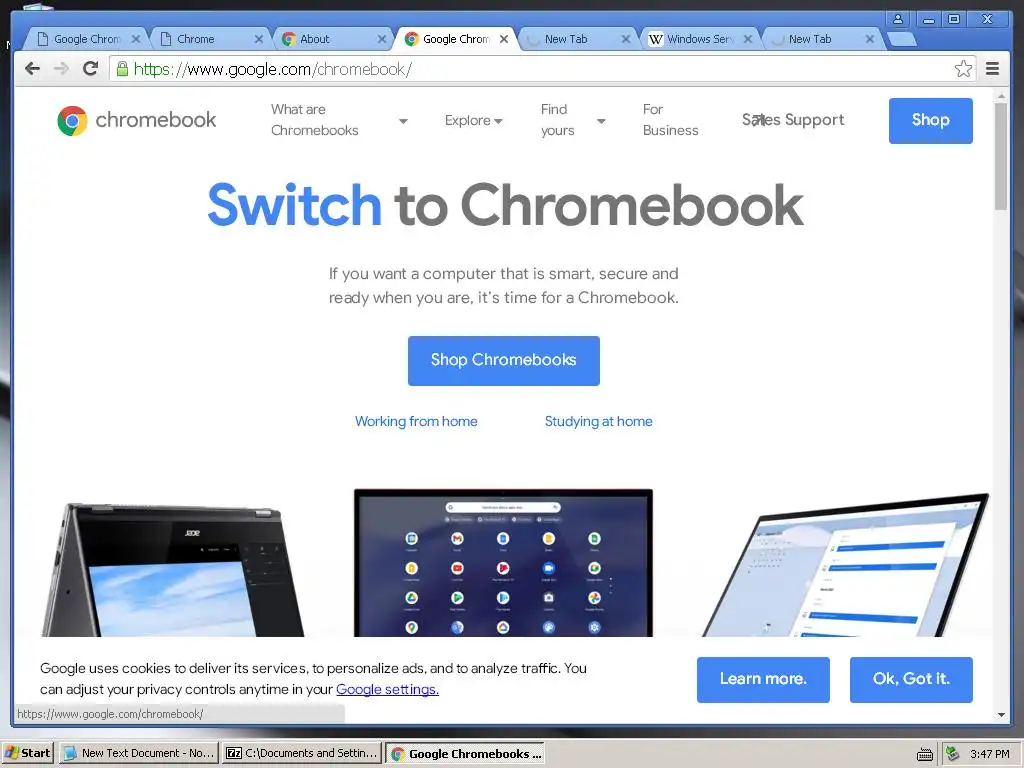
Task: Close the last New Tab tab
Action: pos(869,39)
